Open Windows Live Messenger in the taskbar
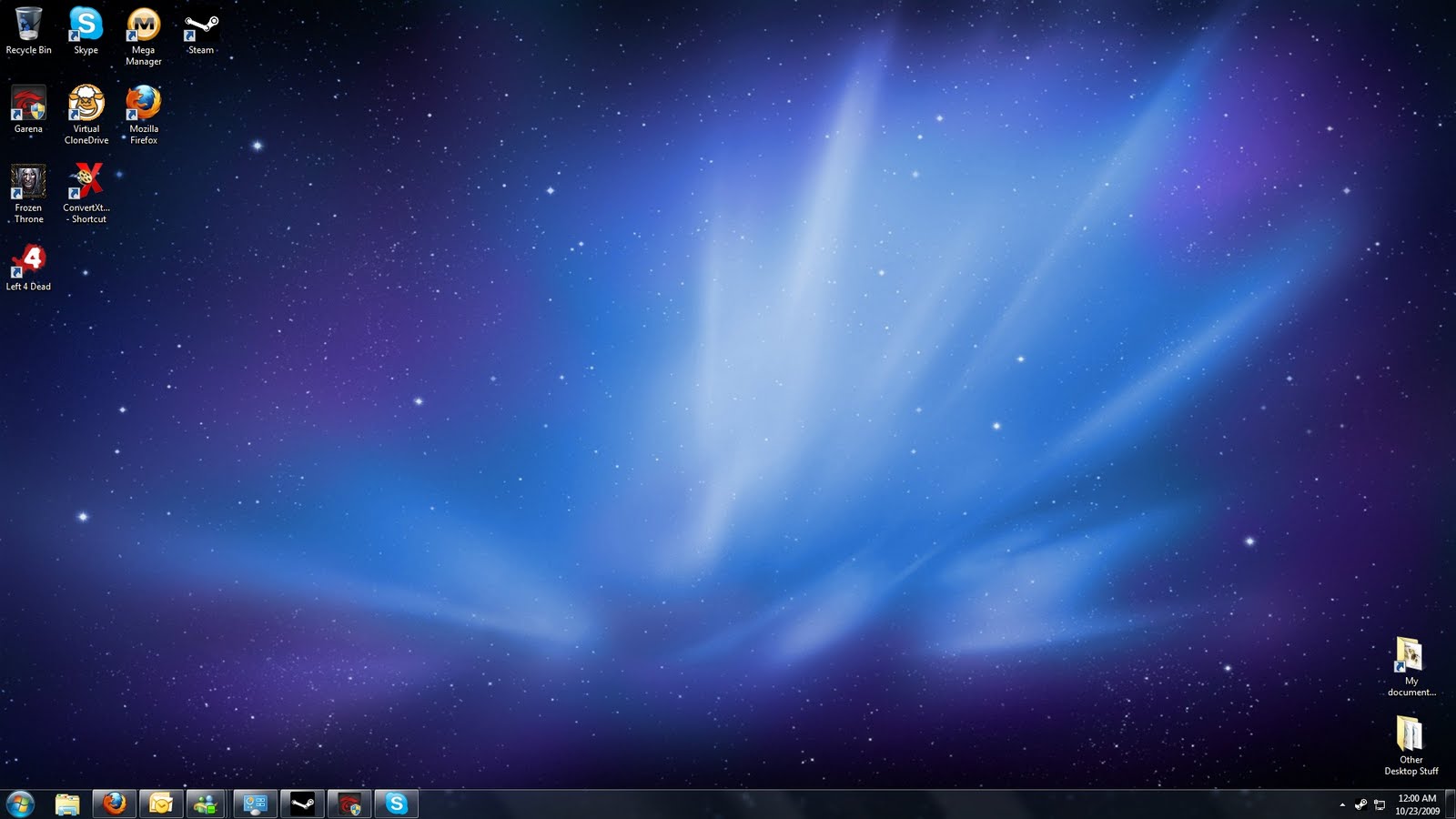Image resolution: width=1456 pixels, height=819 pixels. coord(207,804)
